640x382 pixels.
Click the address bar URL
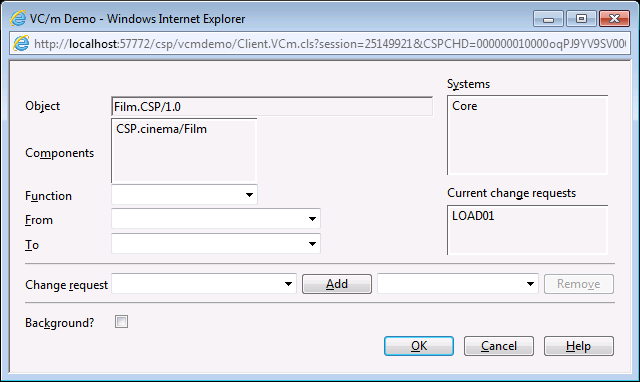click(330, 44)
